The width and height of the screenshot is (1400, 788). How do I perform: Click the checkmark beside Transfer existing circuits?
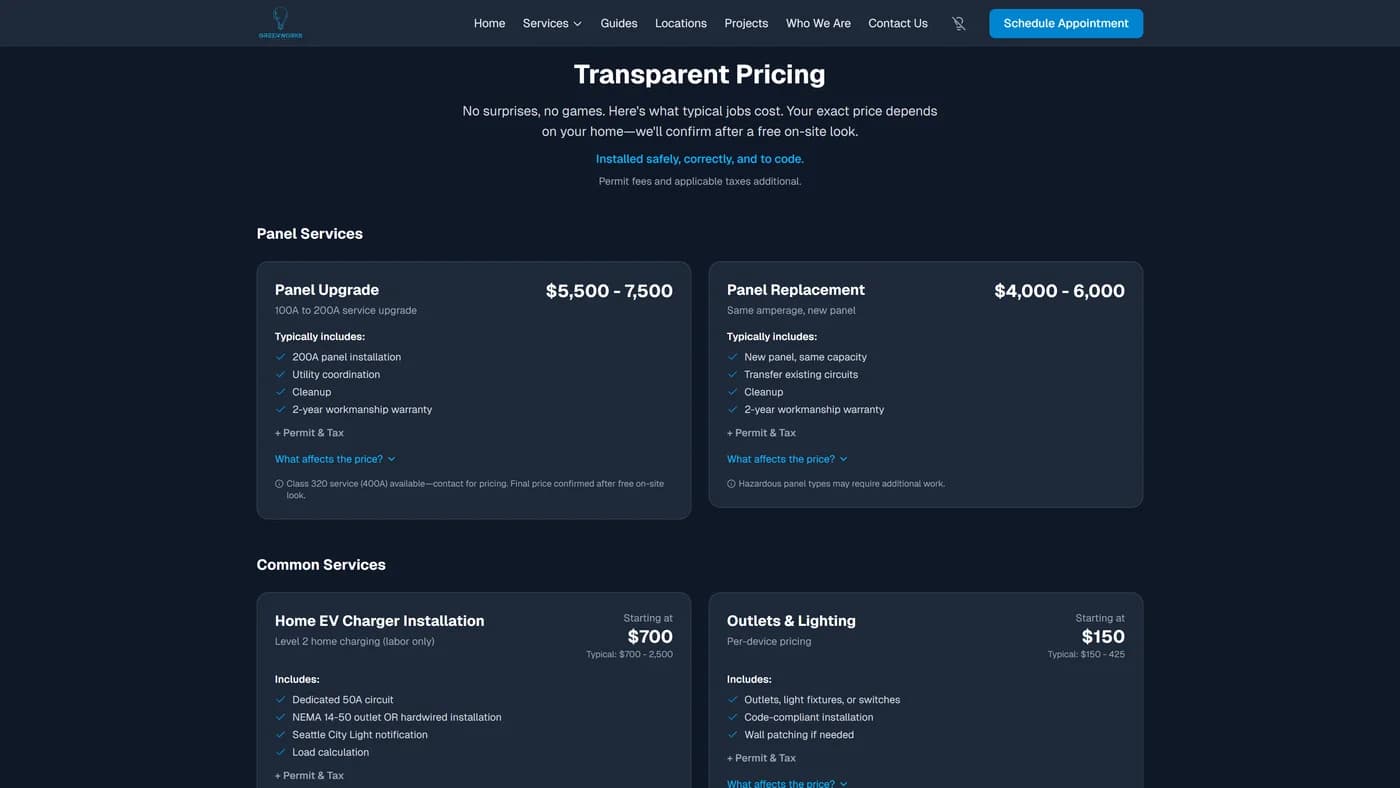(732, 374)
